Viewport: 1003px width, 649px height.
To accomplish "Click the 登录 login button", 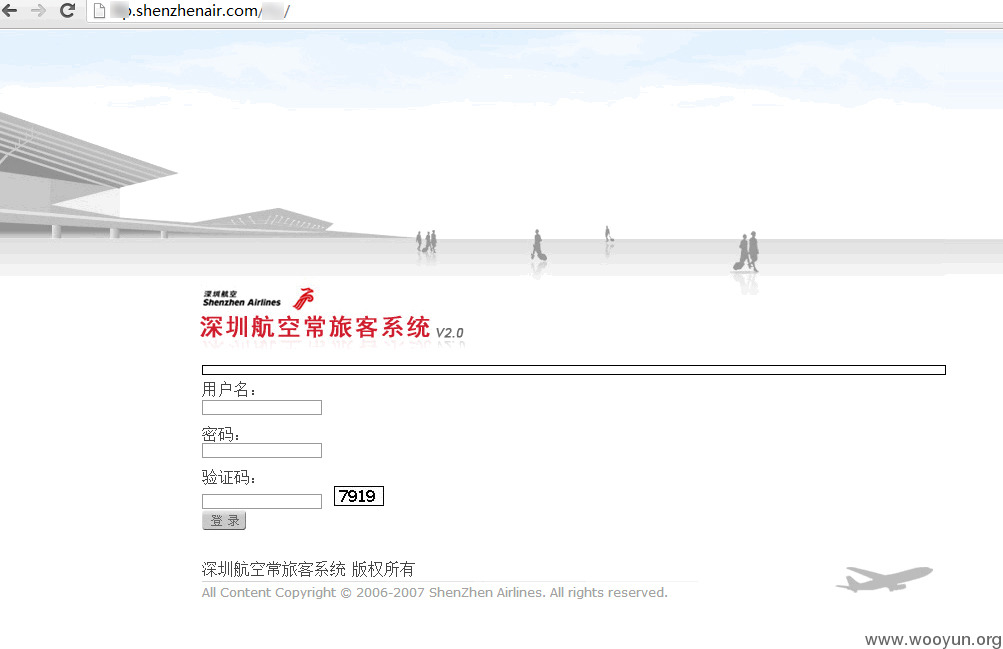I will [224, 520].
